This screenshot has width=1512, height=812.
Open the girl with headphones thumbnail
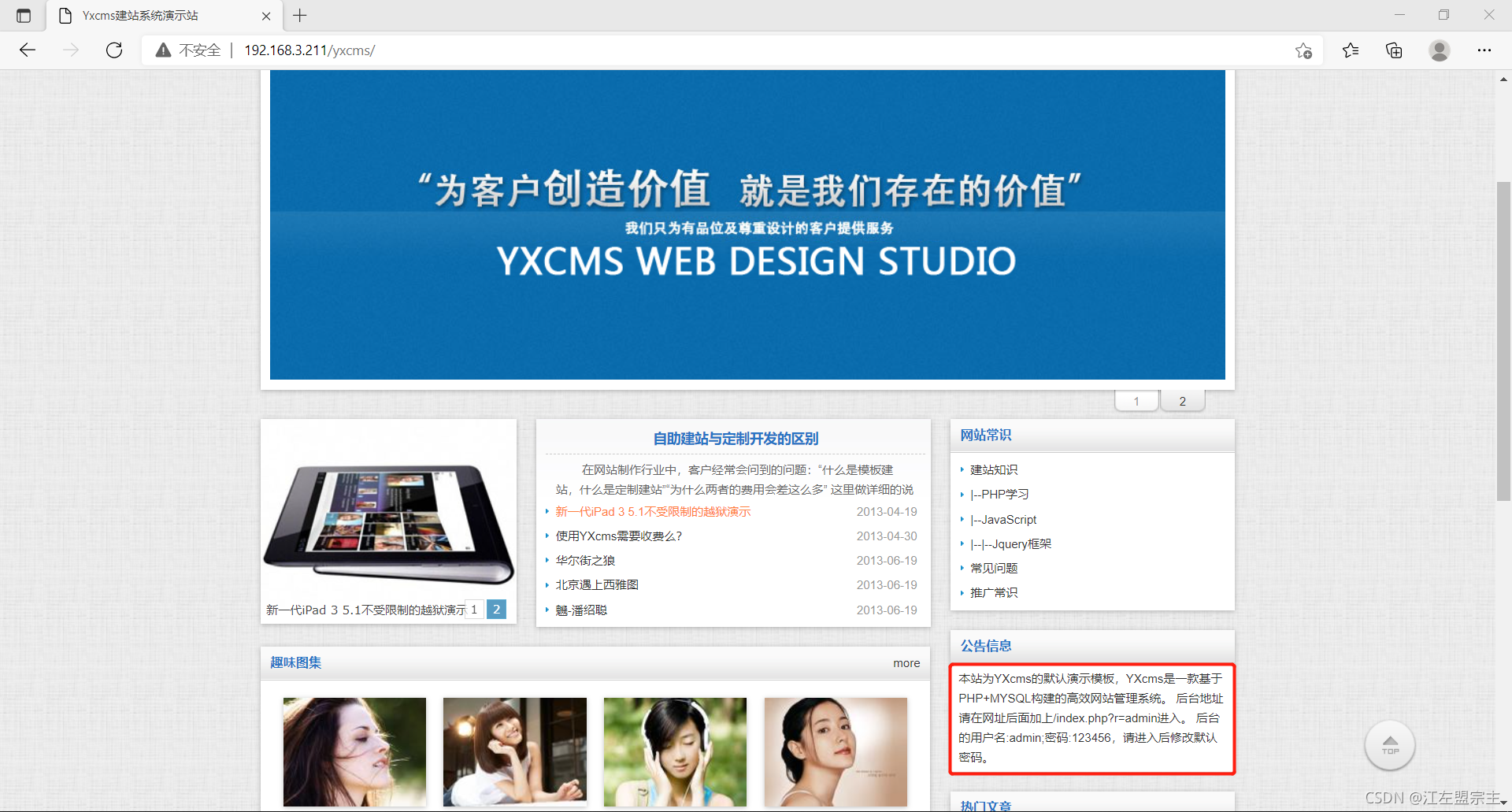coord(675,751)
